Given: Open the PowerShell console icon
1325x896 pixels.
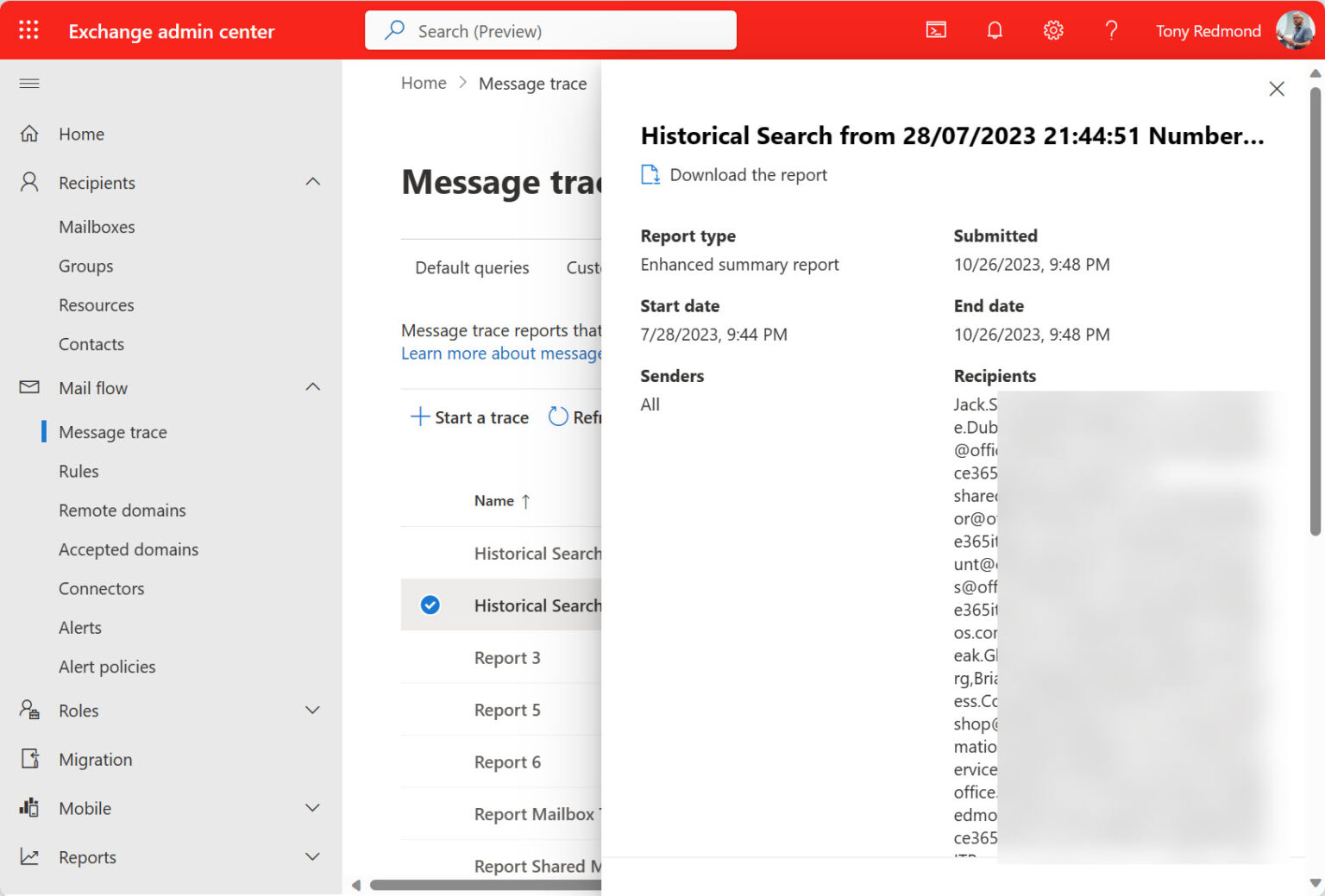Looking at the screenshot, I should [936, 30].
